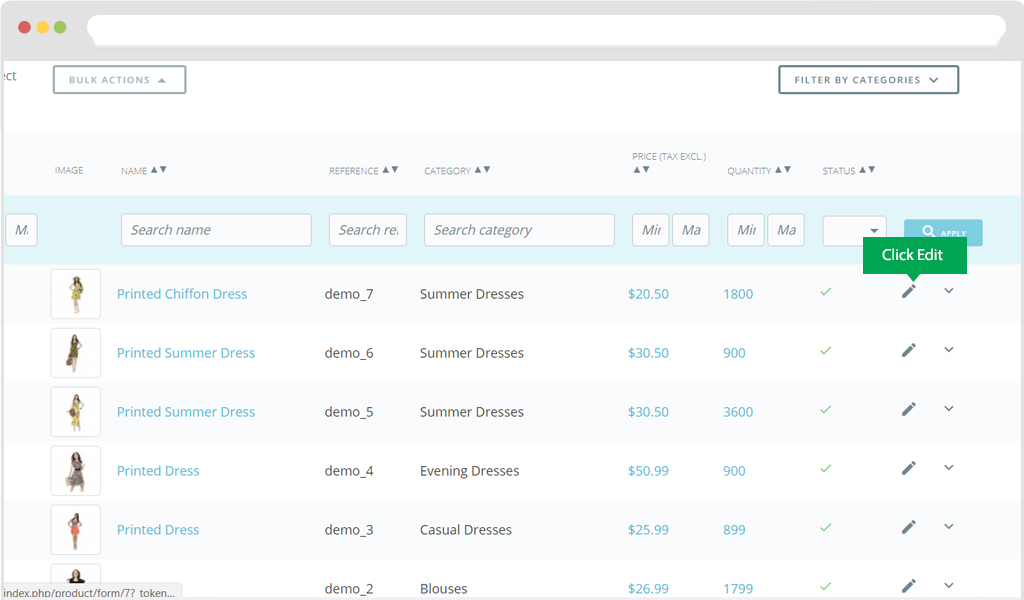Sort by Quantity column arrows
The image size is (1024, 600).
coord(783,170)
